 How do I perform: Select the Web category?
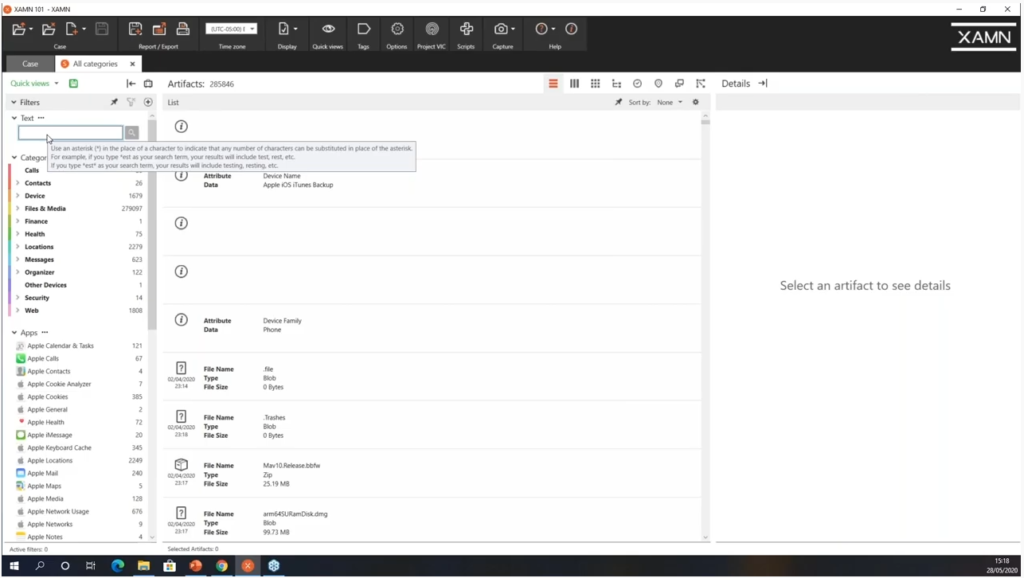click(x=31, y=311)
